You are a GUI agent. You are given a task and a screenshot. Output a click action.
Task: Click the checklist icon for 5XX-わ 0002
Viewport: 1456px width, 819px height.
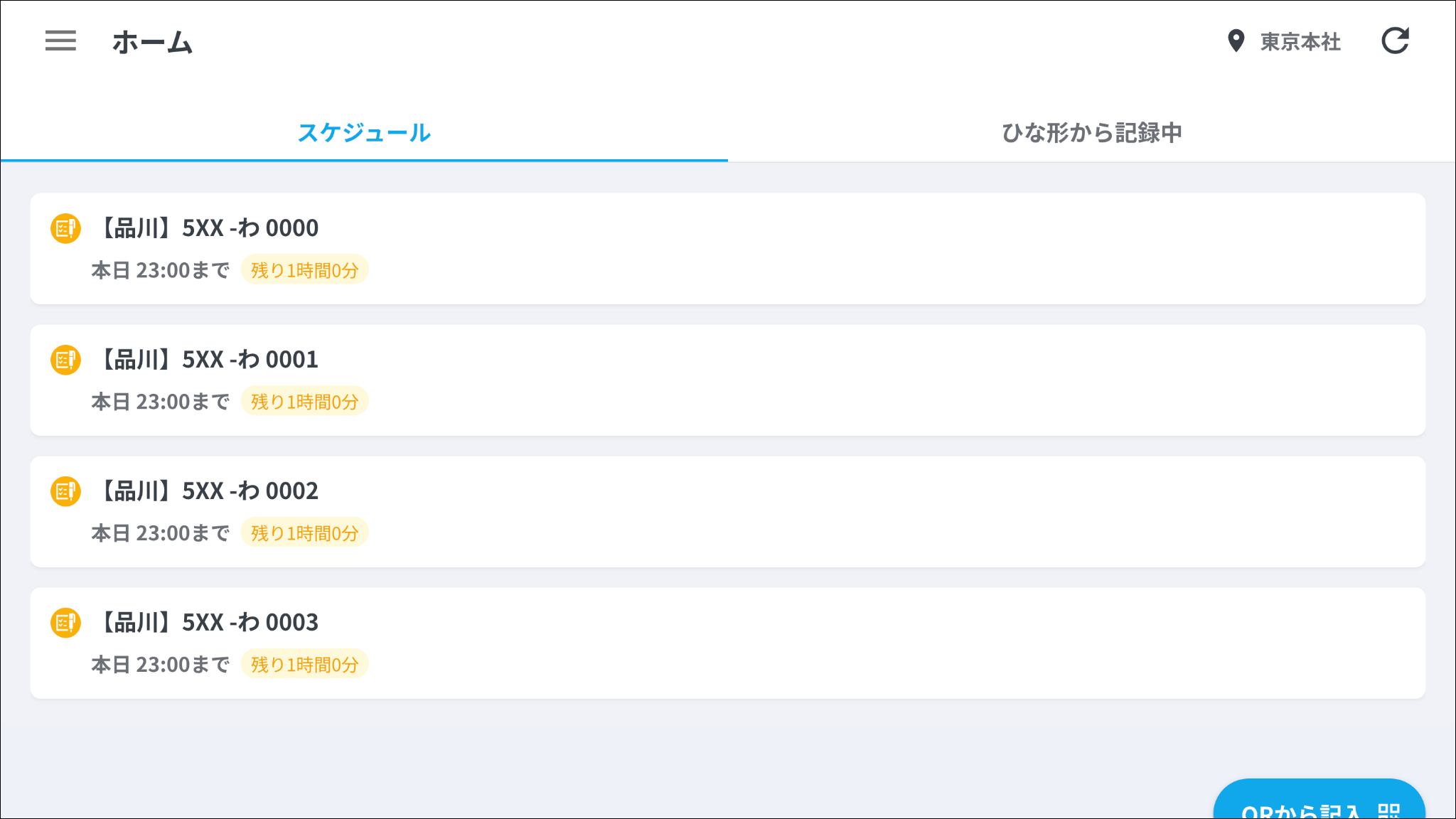65,491
